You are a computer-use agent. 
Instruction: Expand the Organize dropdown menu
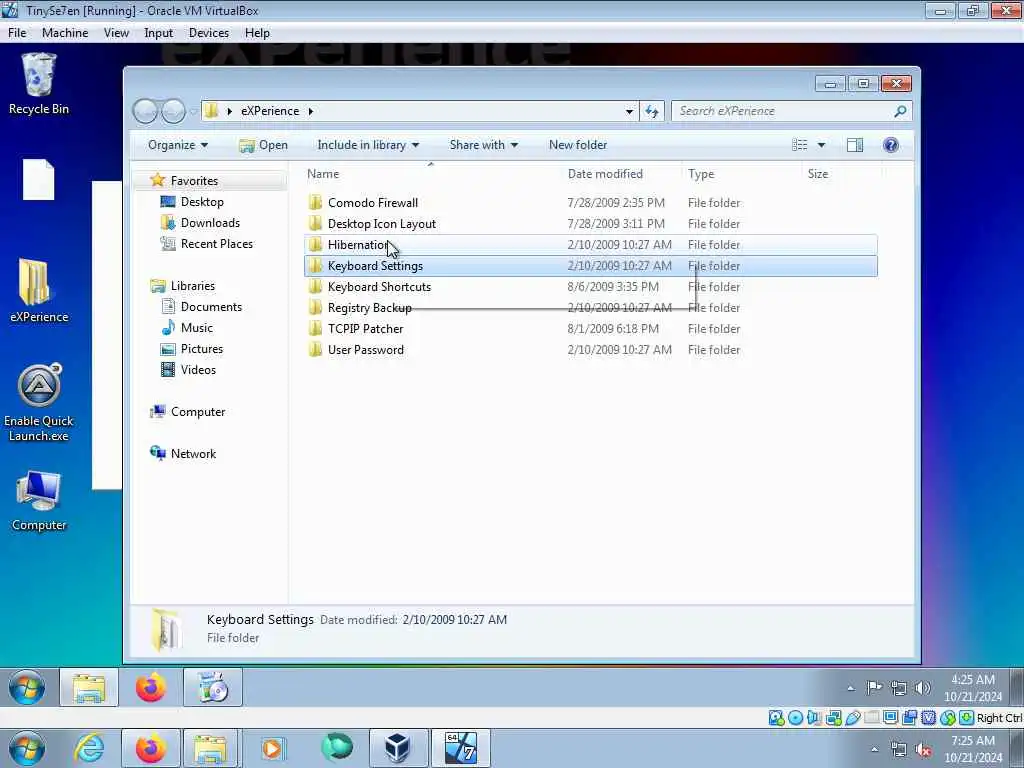[178, 145]
